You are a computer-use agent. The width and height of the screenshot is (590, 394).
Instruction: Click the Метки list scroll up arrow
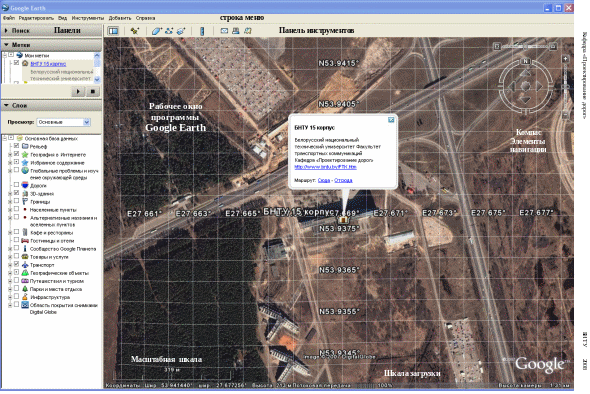[97, 55]
